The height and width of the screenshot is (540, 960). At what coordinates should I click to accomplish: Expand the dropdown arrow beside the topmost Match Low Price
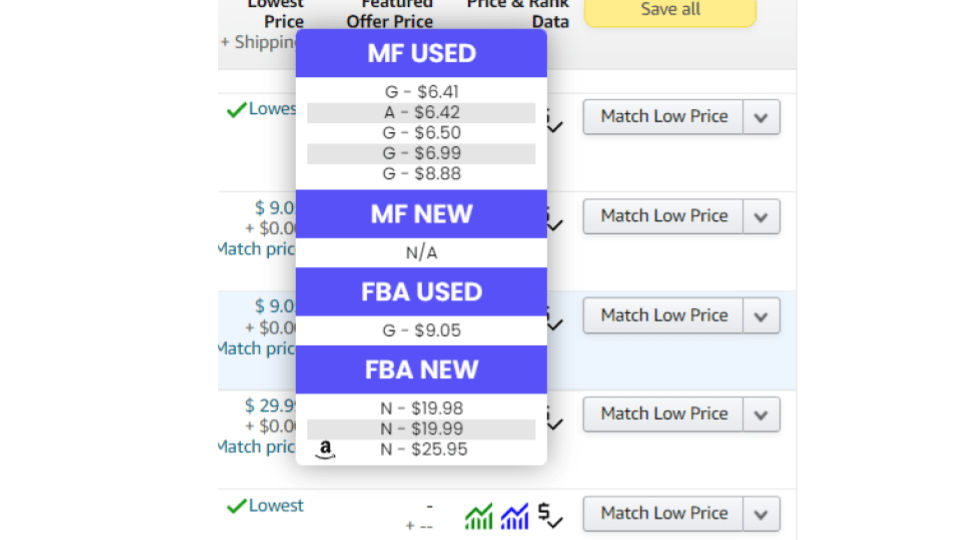pos(761,117)
